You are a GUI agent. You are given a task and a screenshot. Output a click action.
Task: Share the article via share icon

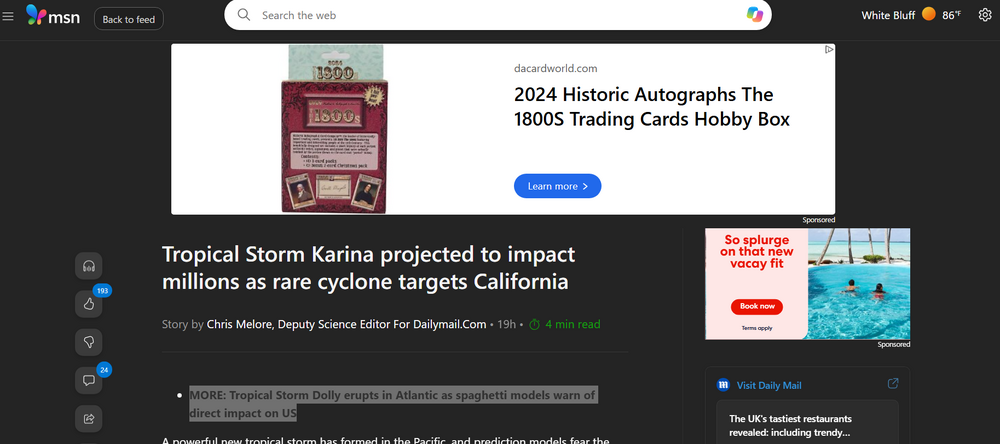(89, 419)
